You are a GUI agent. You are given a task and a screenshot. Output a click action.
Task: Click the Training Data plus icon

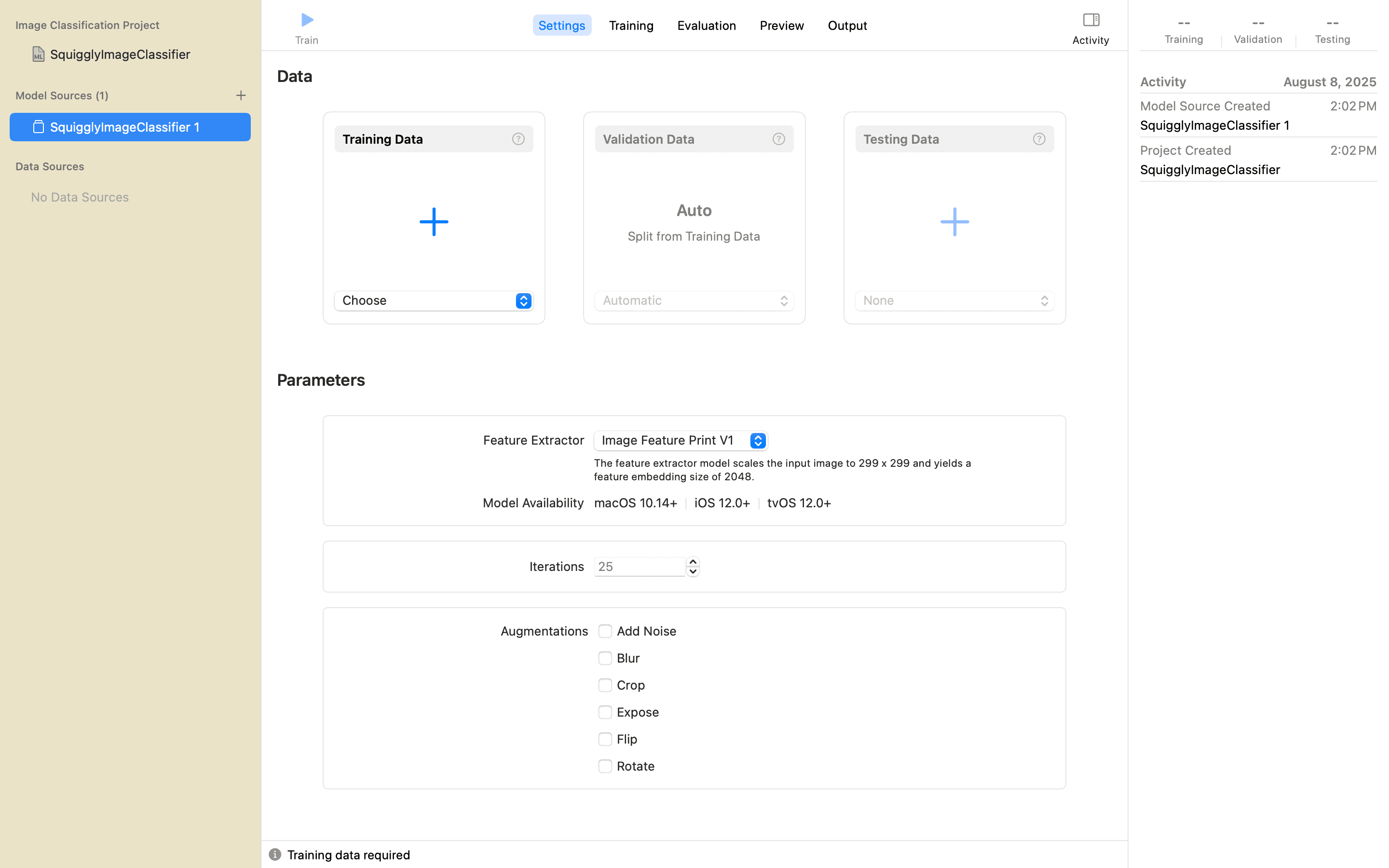[x=434, y=222]
